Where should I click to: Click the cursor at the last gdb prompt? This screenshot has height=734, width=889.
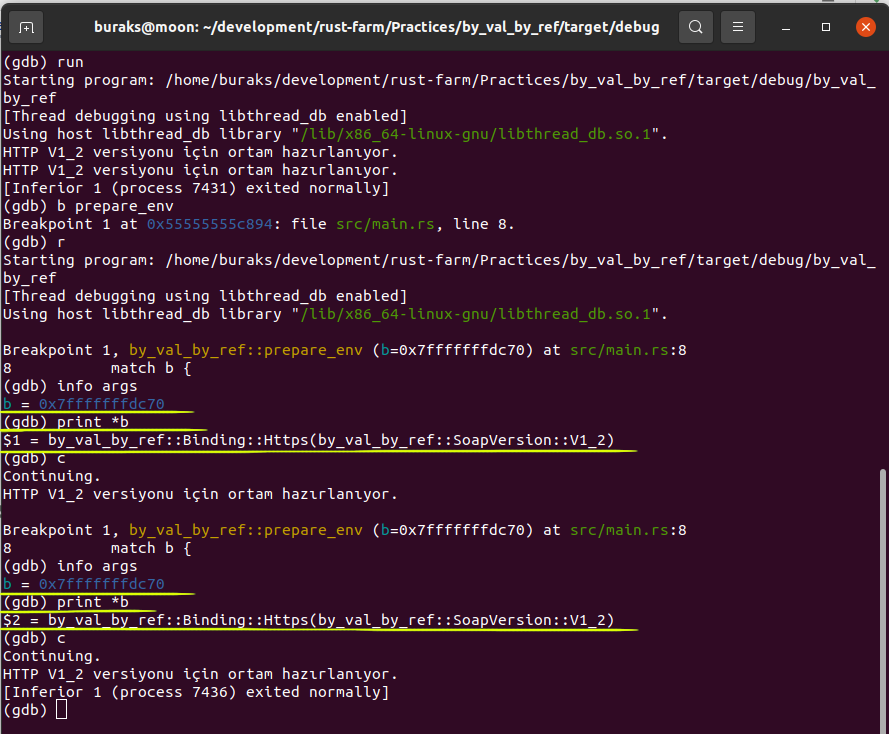coord(62,710)
